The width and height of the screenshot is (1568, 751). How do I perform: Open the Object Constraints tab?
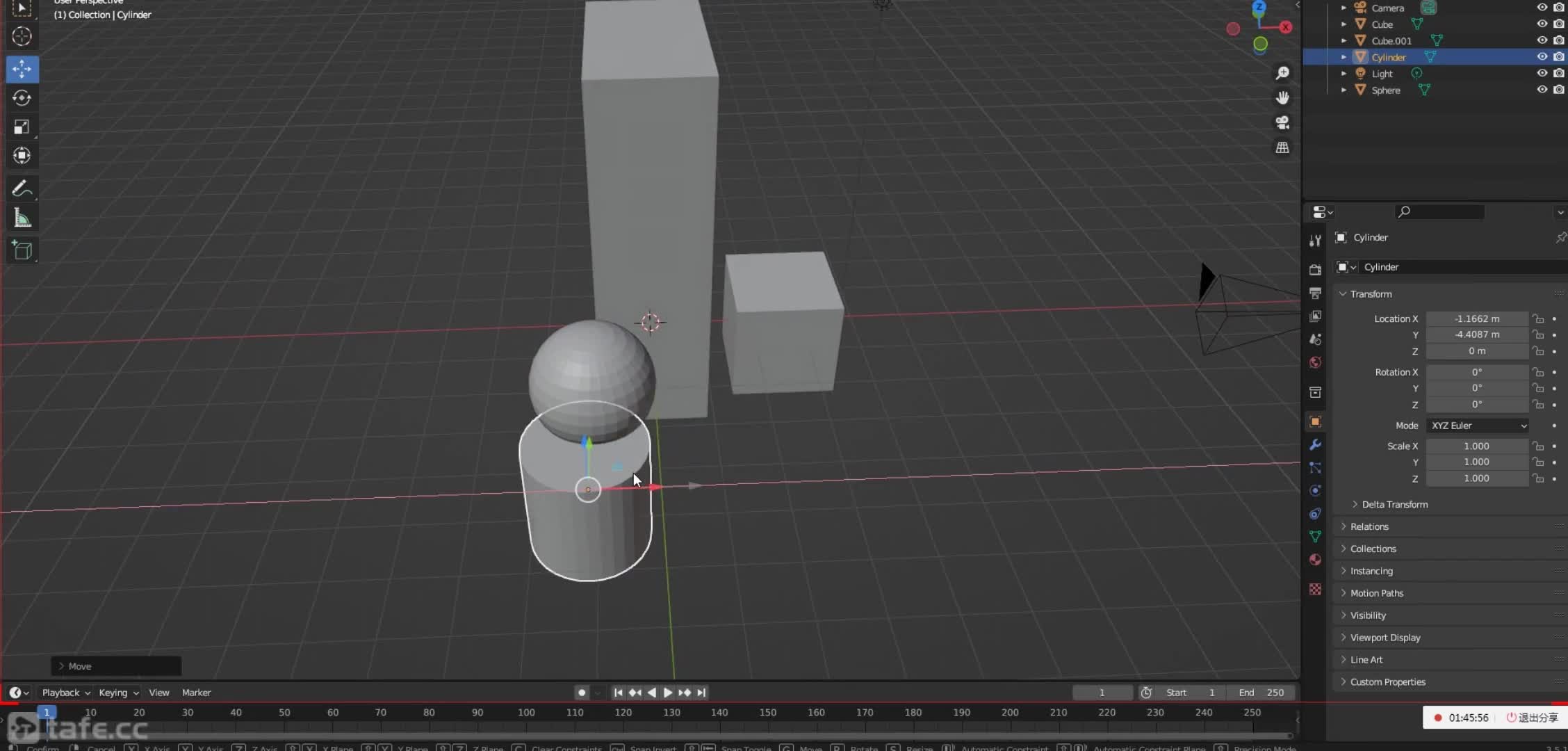(1315, 514)
